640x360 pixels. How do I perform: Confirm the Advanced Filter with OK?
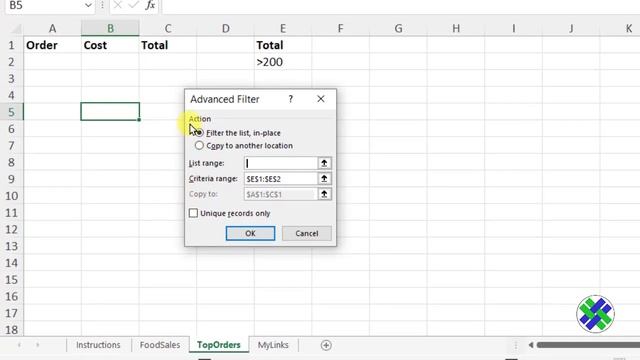(x=250, y=233)
